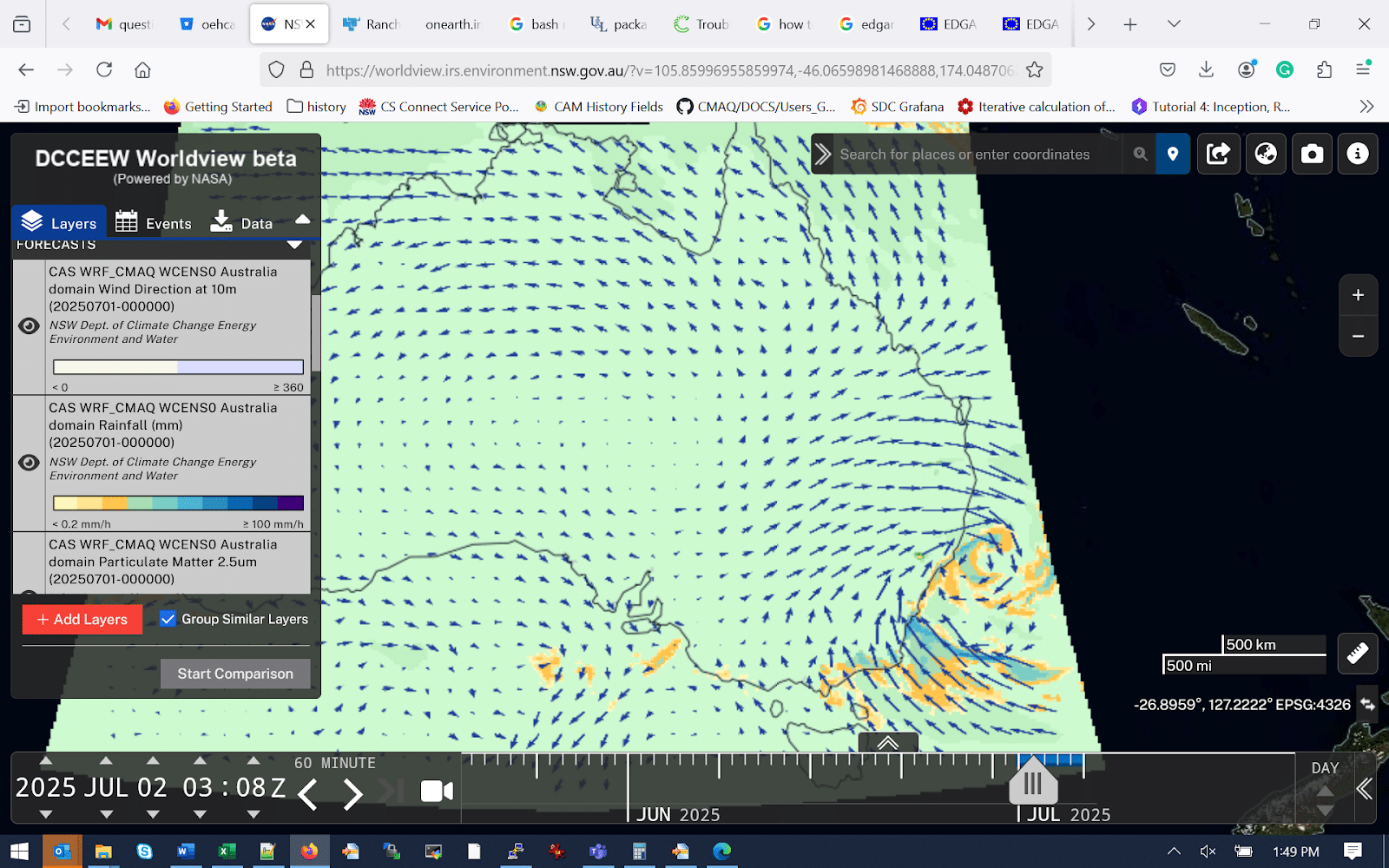
Task: Click the magnifier icon in the search box
Action: coord(1140,154)
